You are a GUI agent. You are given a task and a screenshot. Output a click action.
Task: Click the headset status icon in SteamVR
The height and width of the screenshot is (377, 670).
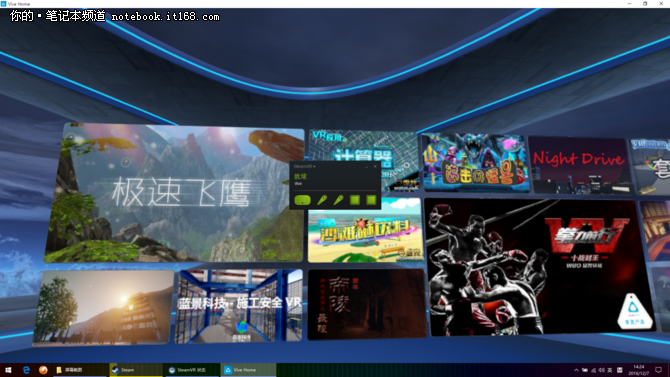click(x=302, y=200)
